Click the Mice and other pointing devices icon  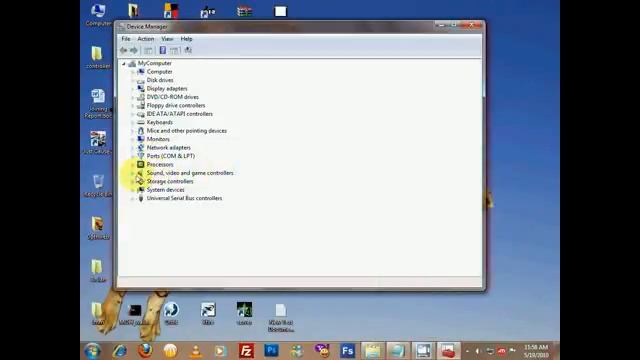coord(141,131)
